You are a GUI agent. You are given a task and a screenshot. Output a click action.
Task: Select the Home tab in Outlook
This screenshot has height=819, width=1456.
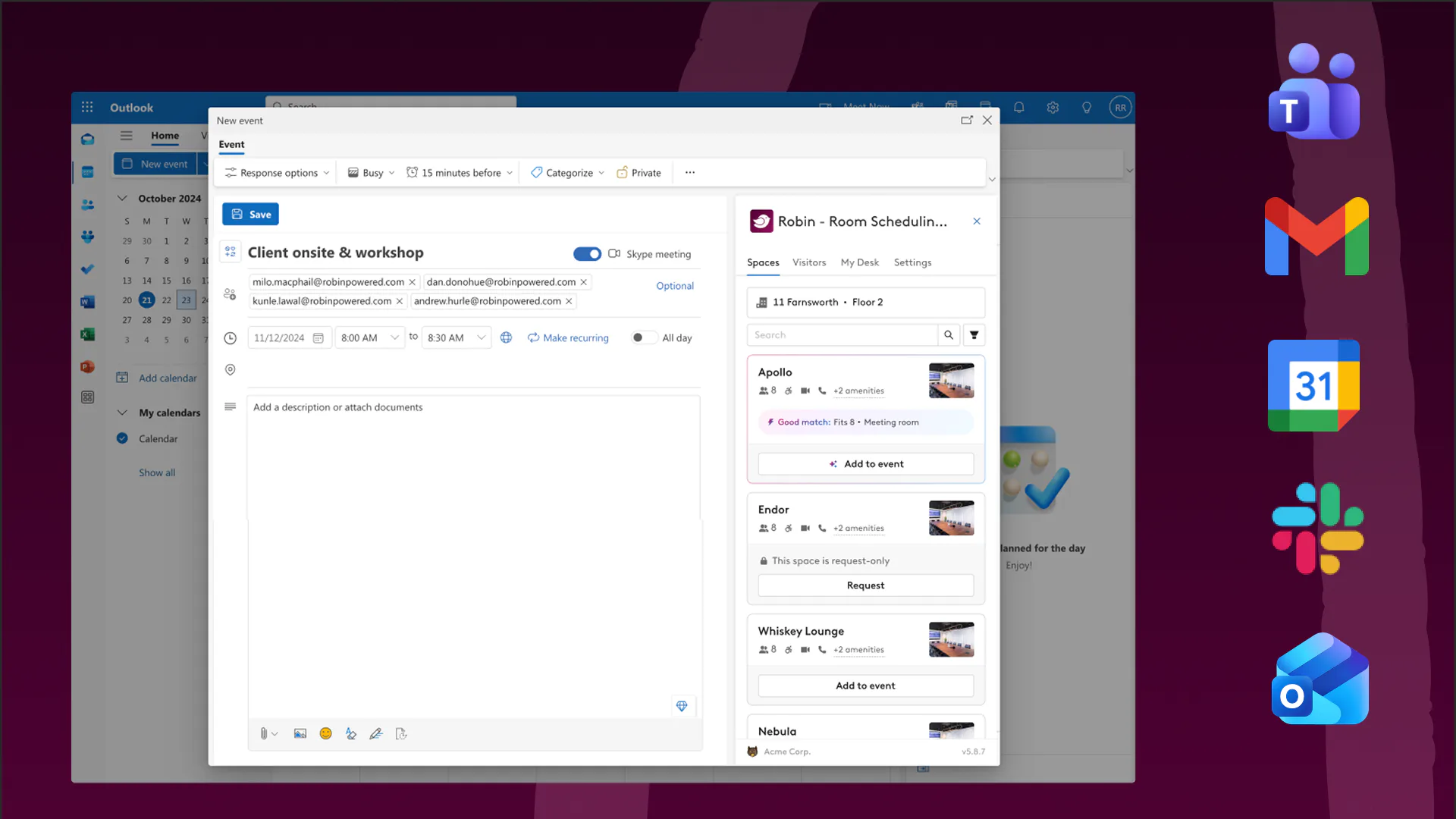click(165, 136)
